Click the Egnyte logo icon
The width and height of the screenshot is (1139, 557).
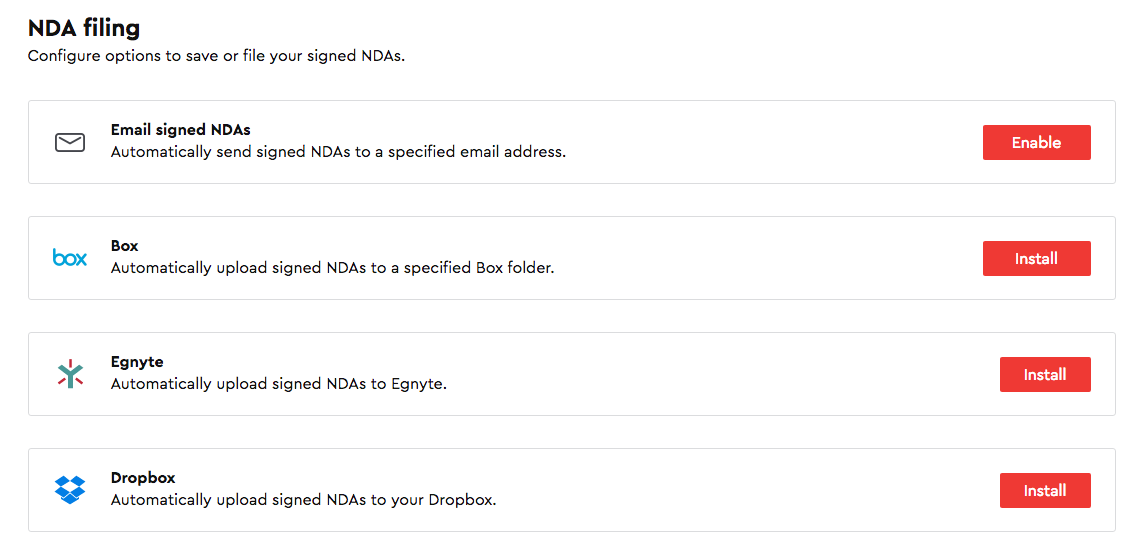[x=70, y=374]
